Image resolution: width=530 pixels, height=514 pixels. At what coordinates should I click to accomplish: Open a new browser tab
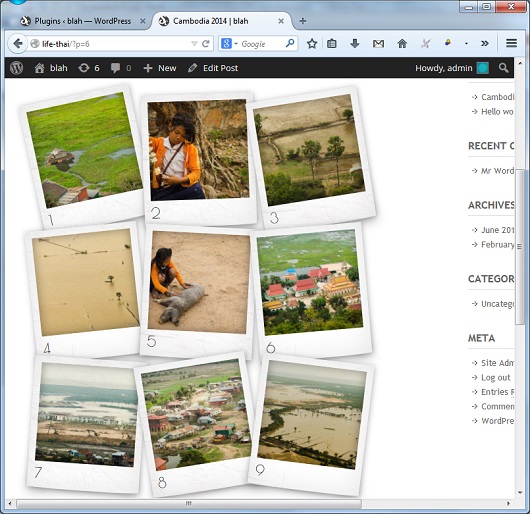point(303,21)
